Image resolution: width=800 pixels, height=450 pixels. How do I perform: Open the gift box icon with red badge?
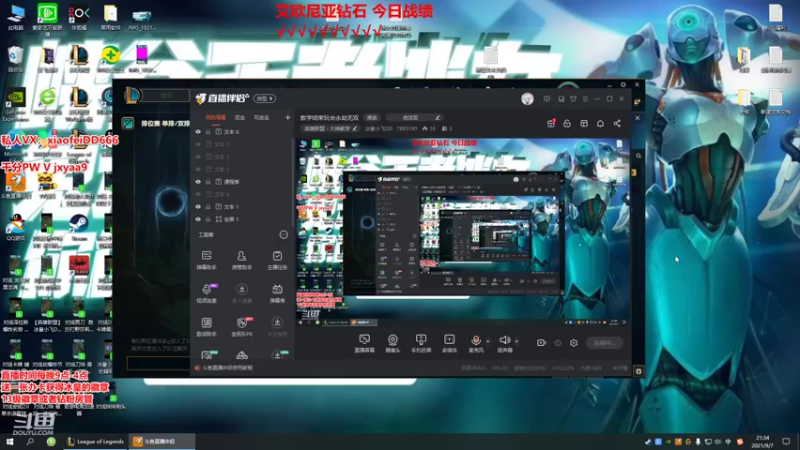(x=551, y=123)
